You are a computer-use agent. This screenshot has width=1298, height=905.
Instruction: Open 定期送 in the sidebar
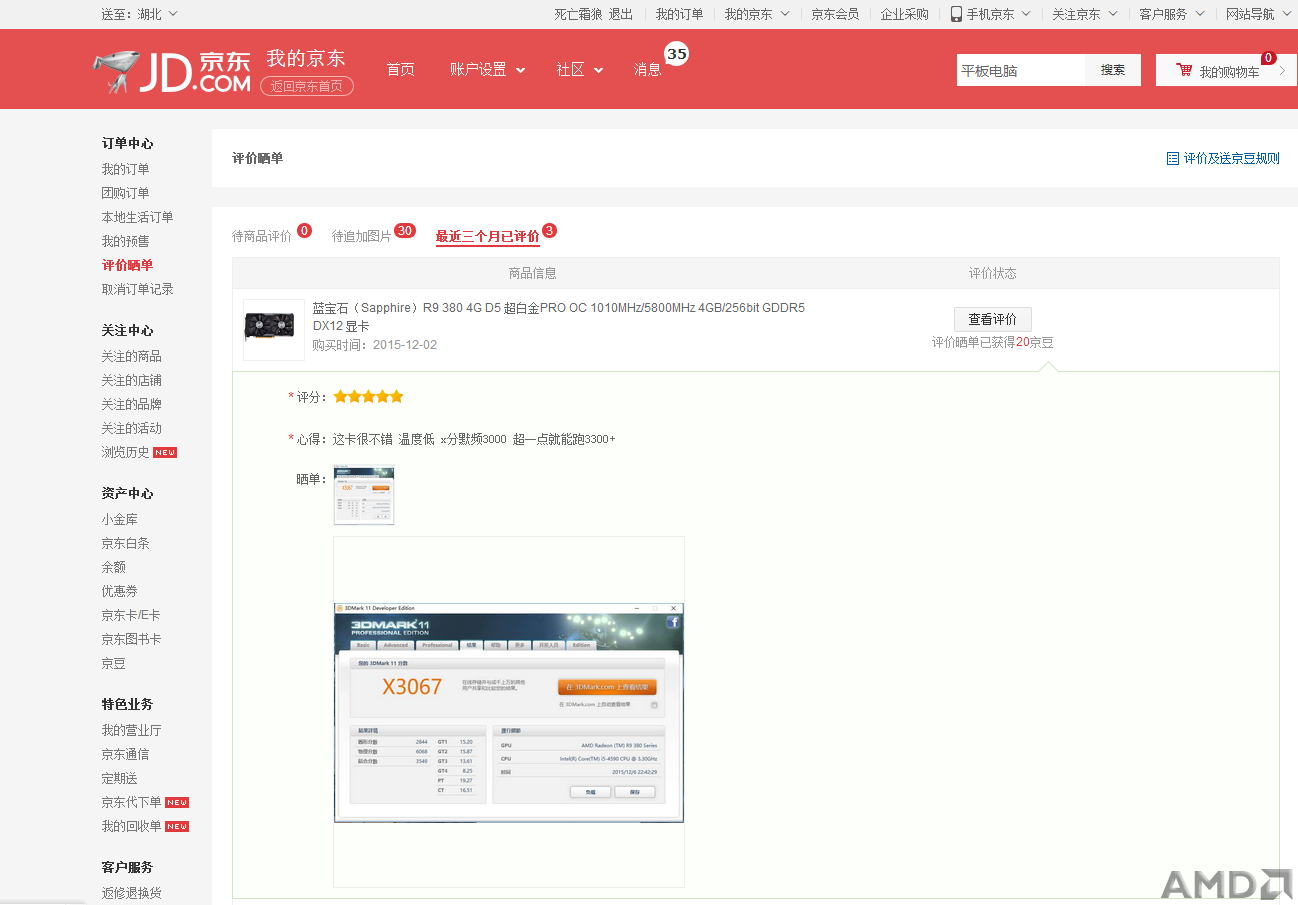coord(119,778)
